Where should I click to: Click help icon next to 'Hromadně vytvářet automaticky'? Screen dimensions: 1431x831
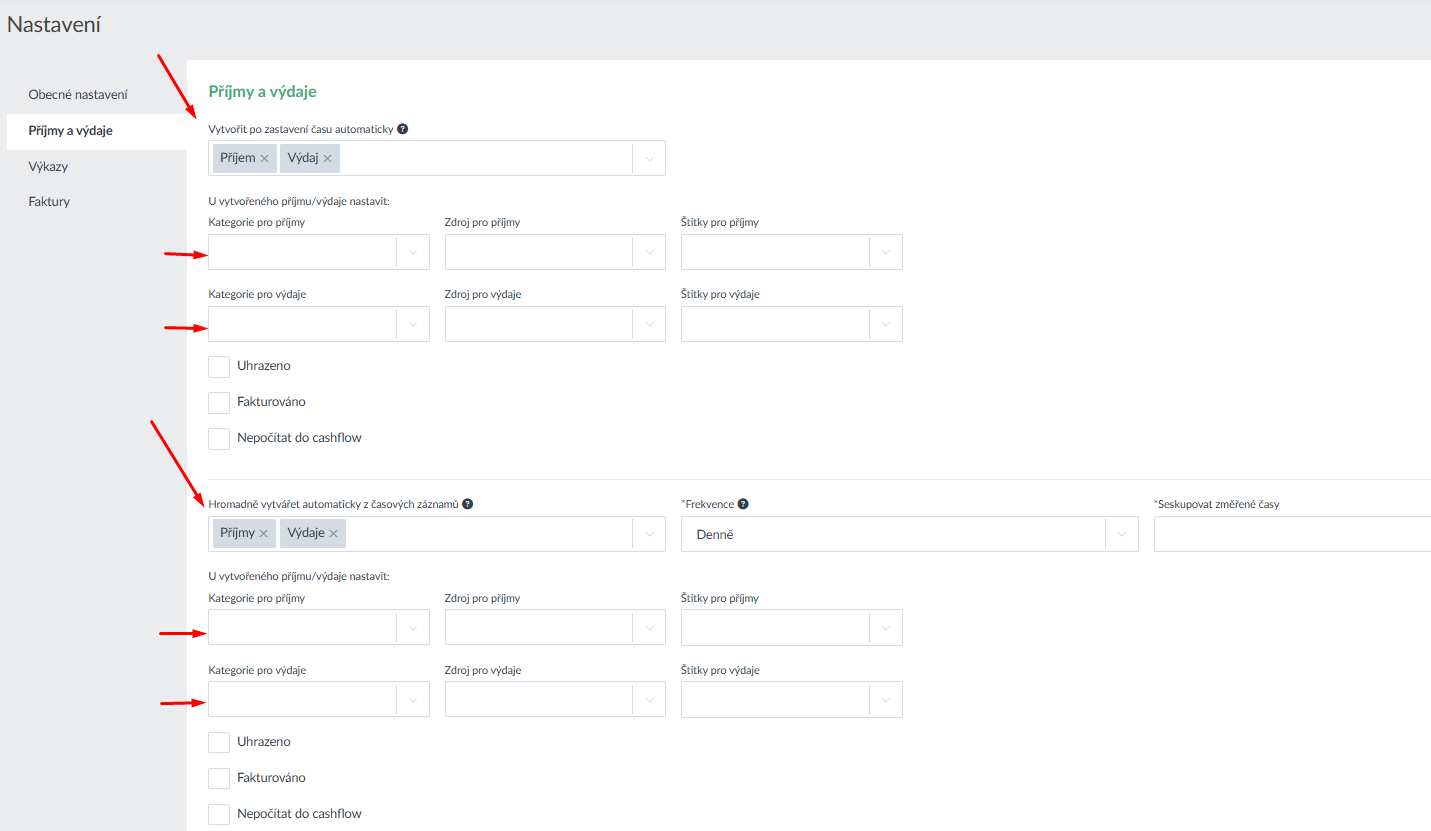tap(467, 505)
